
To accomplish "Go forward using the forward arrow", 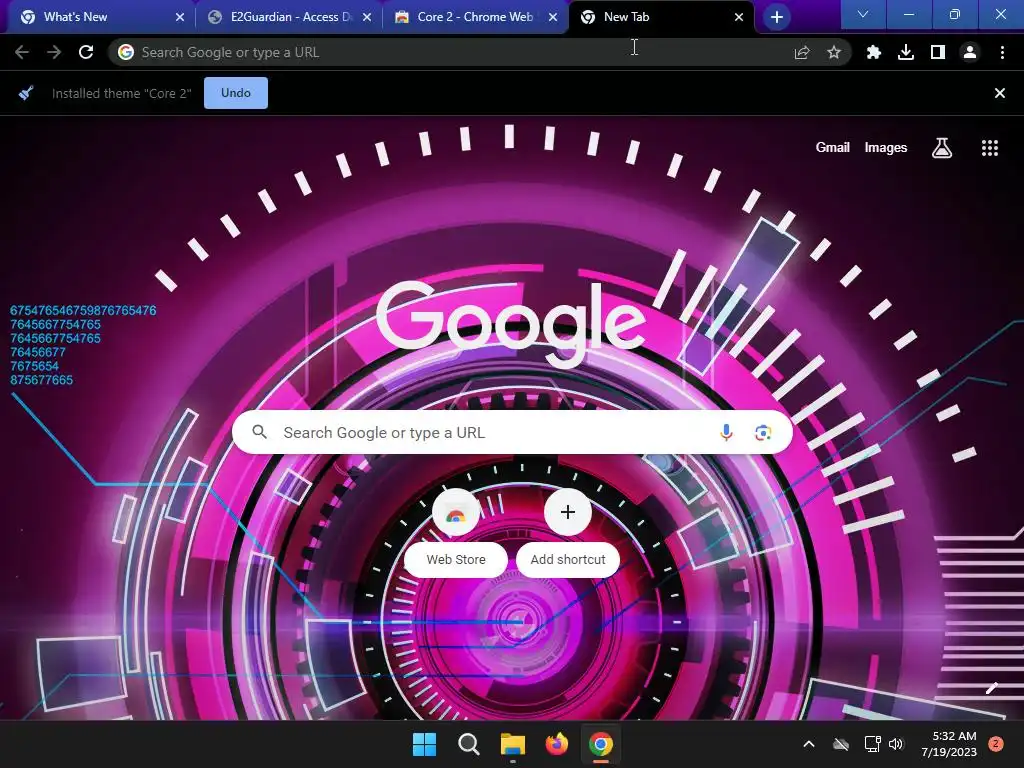I will pos(54,52).
